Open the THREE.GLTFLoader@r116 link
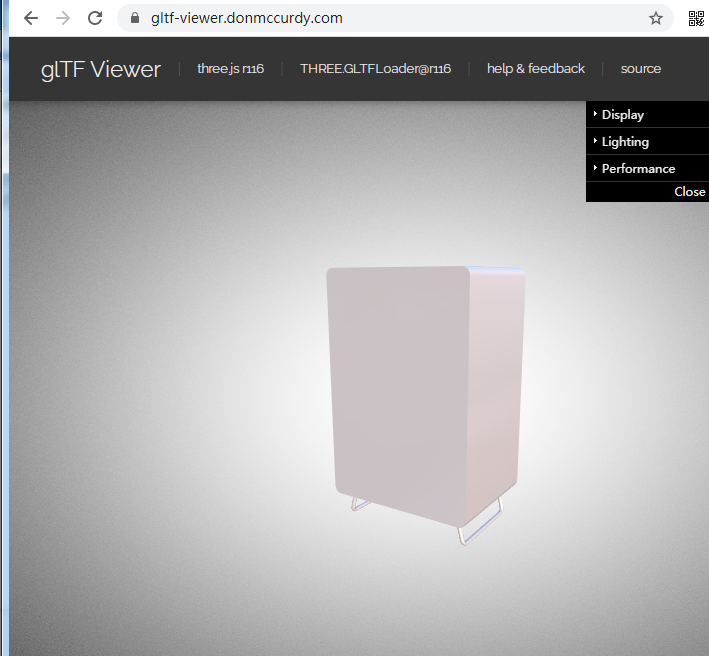The width and height of the screenshot is (709, 656). (376, 69)
